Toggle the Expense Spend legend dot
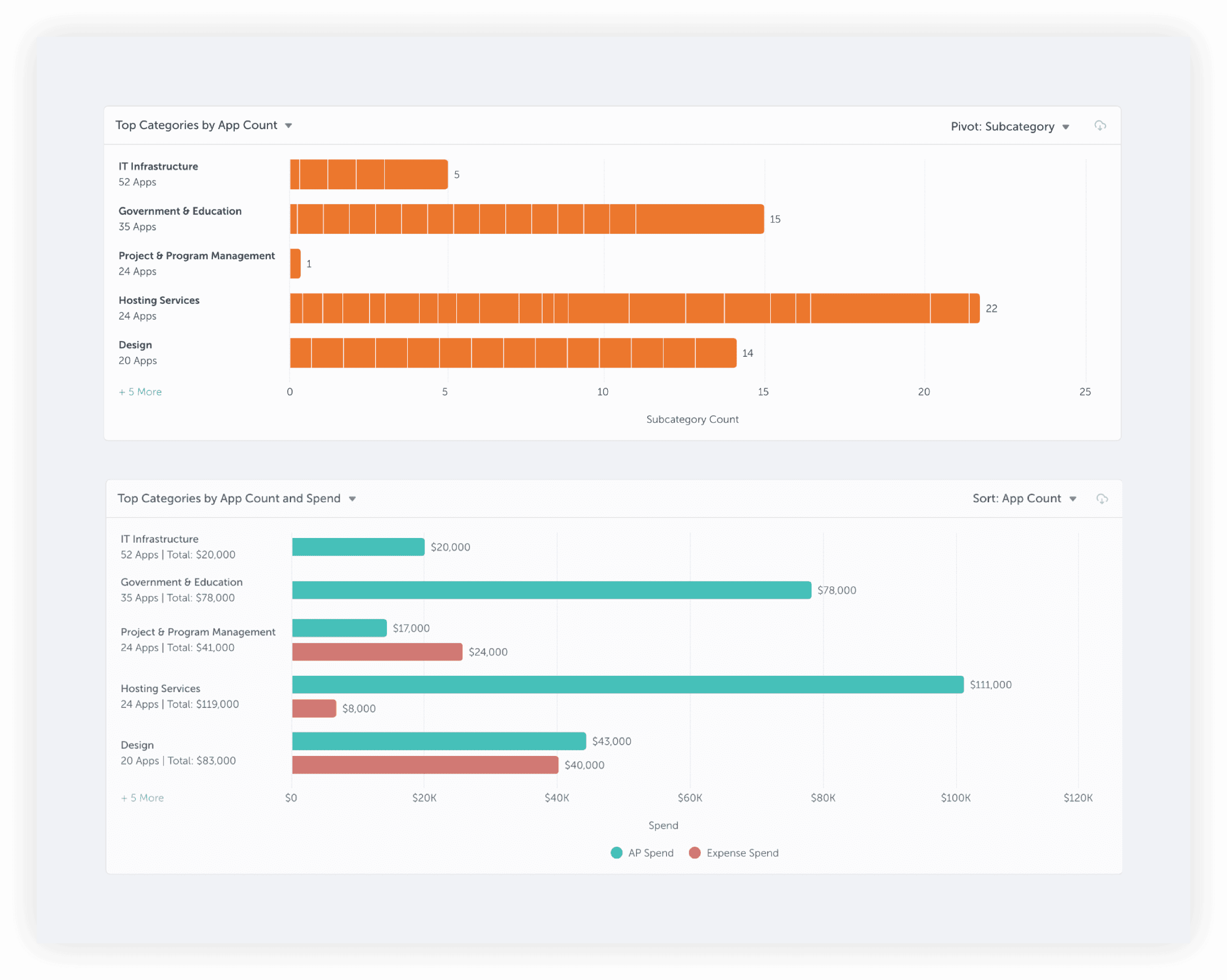The width and height of the screenshot is (1227, 980). point(694,852)
